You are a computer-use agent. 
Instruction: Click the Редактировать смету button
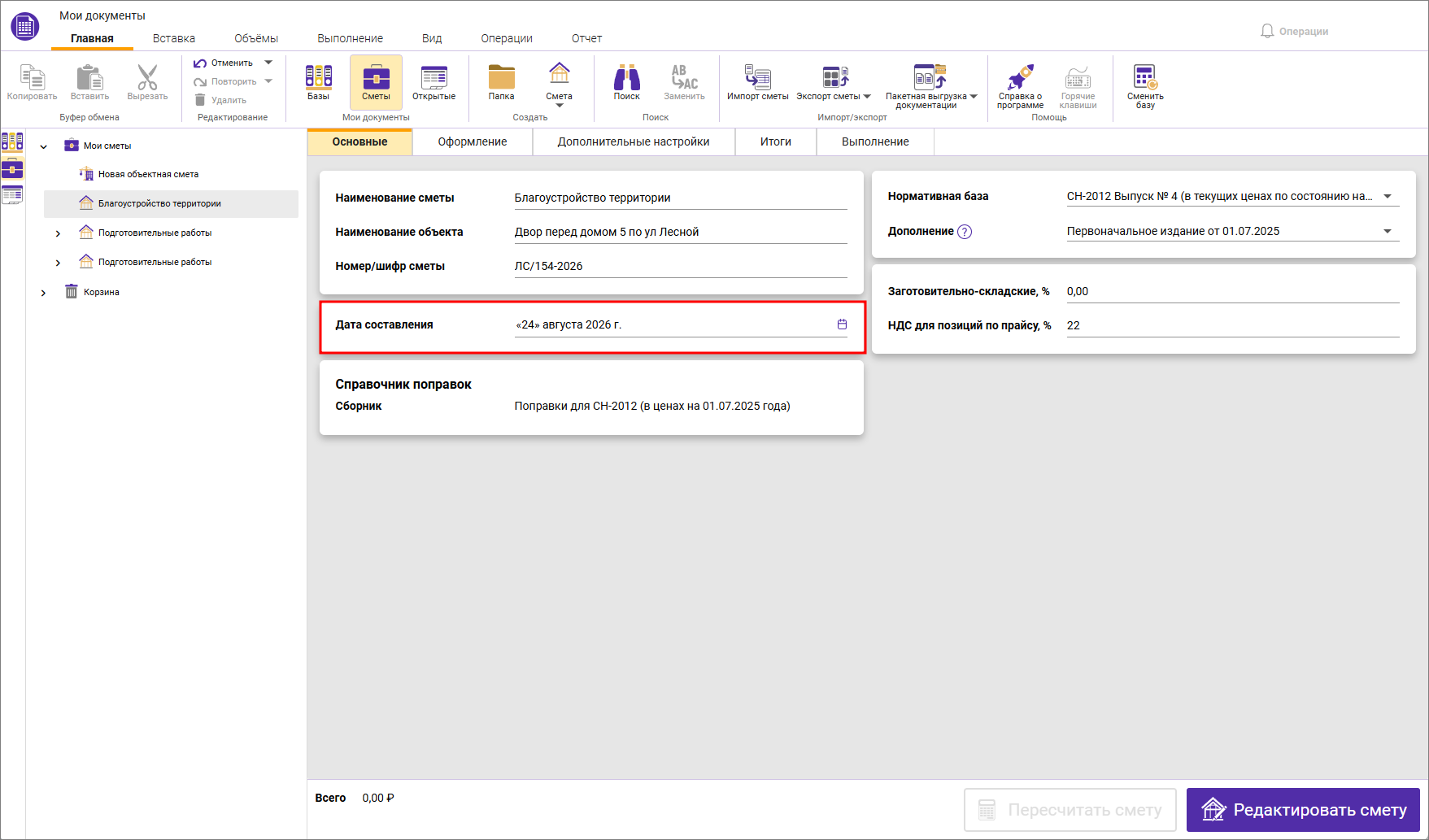click(x=1303, y=810)
